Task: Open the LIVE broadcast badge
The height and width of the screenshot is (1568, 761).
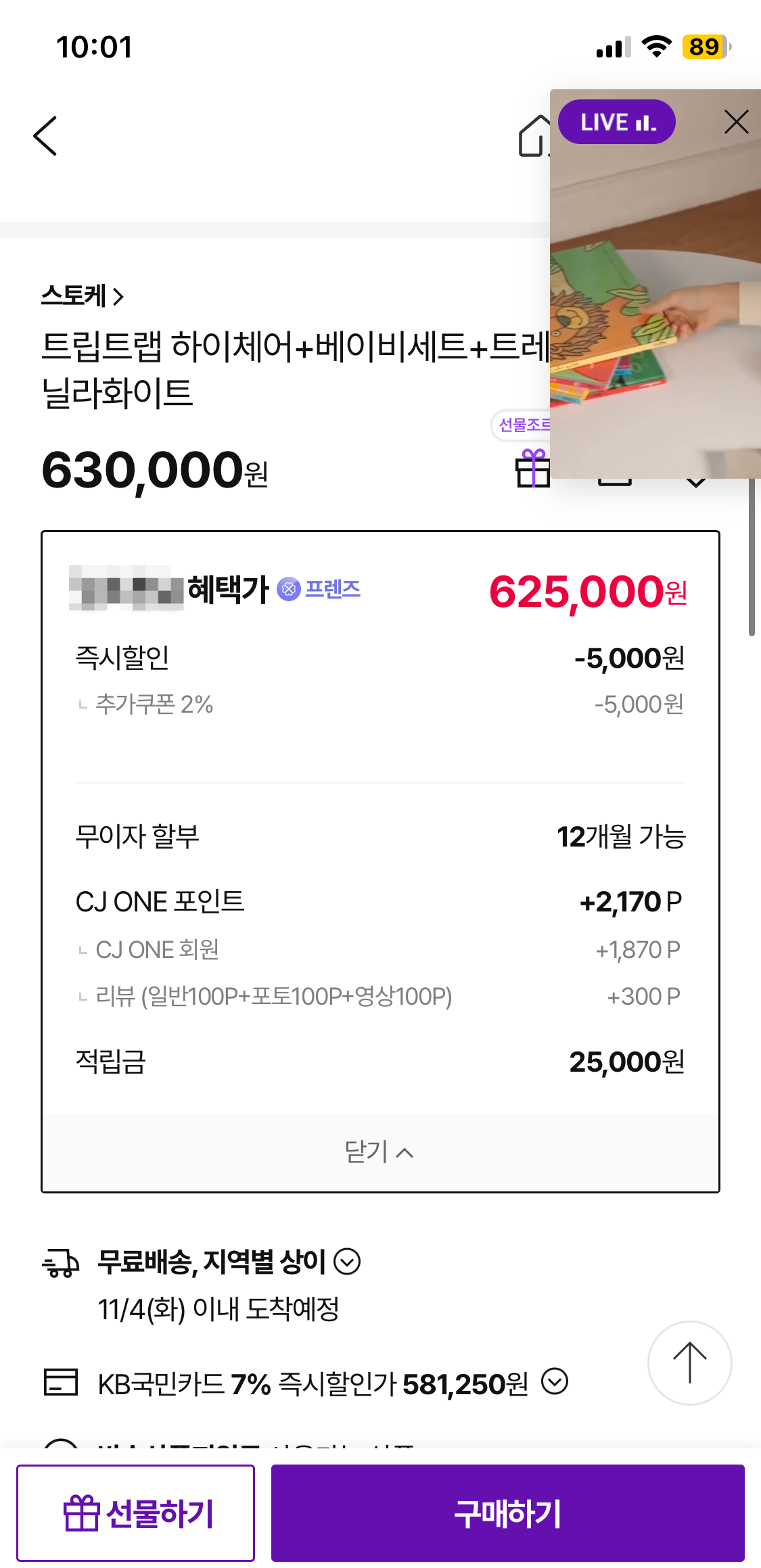Action: (616, 122)
